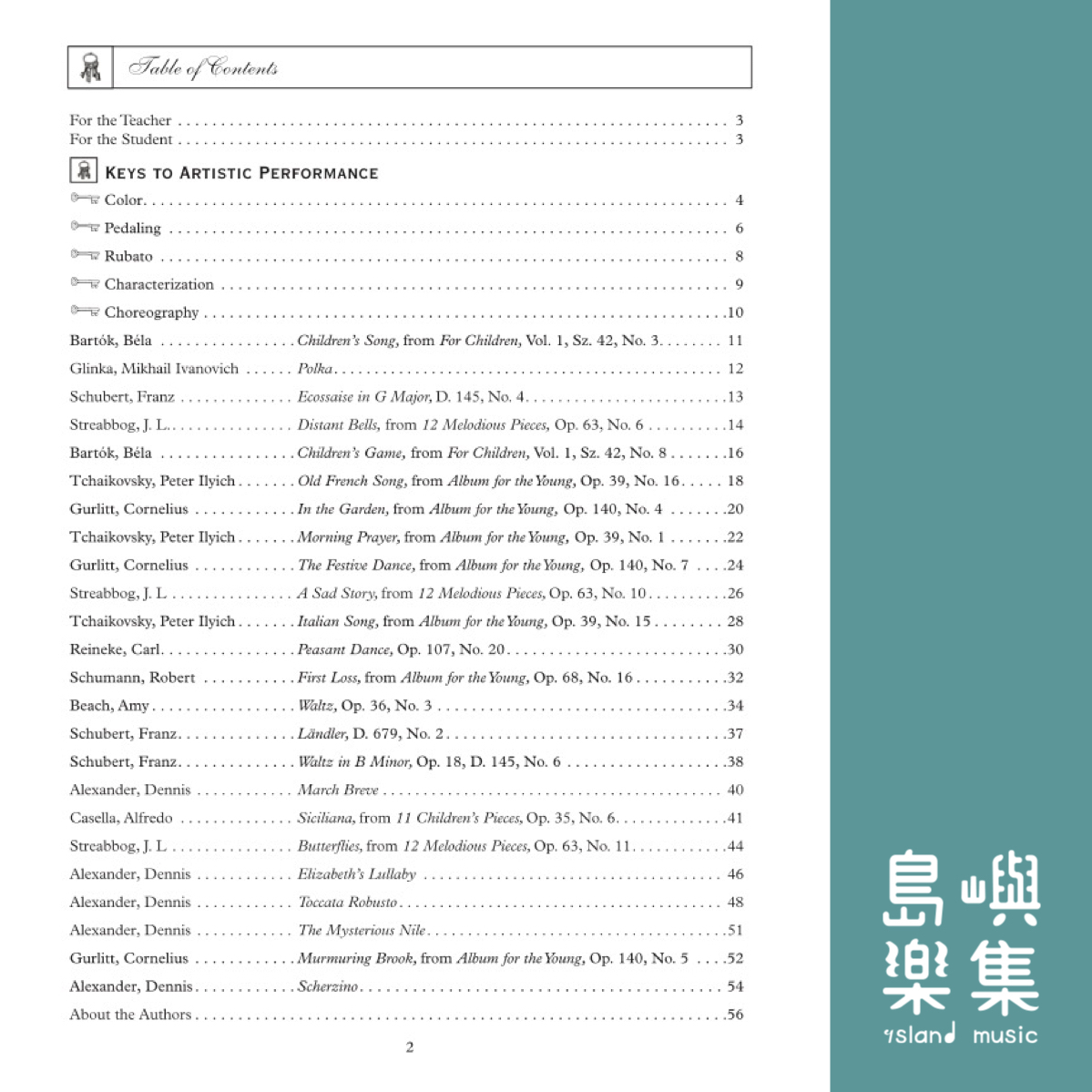The height and width of the screenshot is (1092, 1092).
Task: Click the key icon next to Color
Action: tap(85, 199)
